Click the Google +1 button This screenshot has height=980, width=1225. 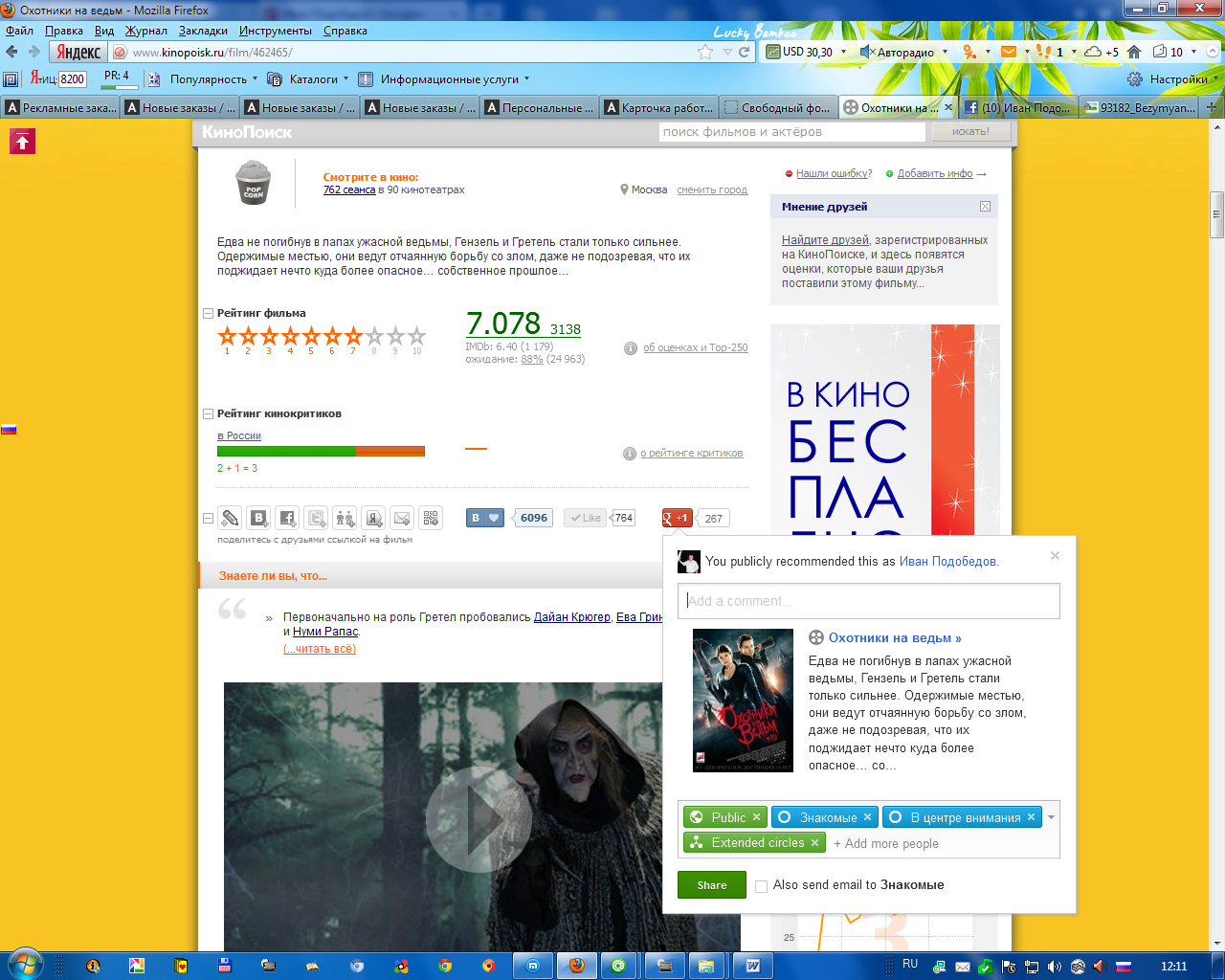coord(677,518)
